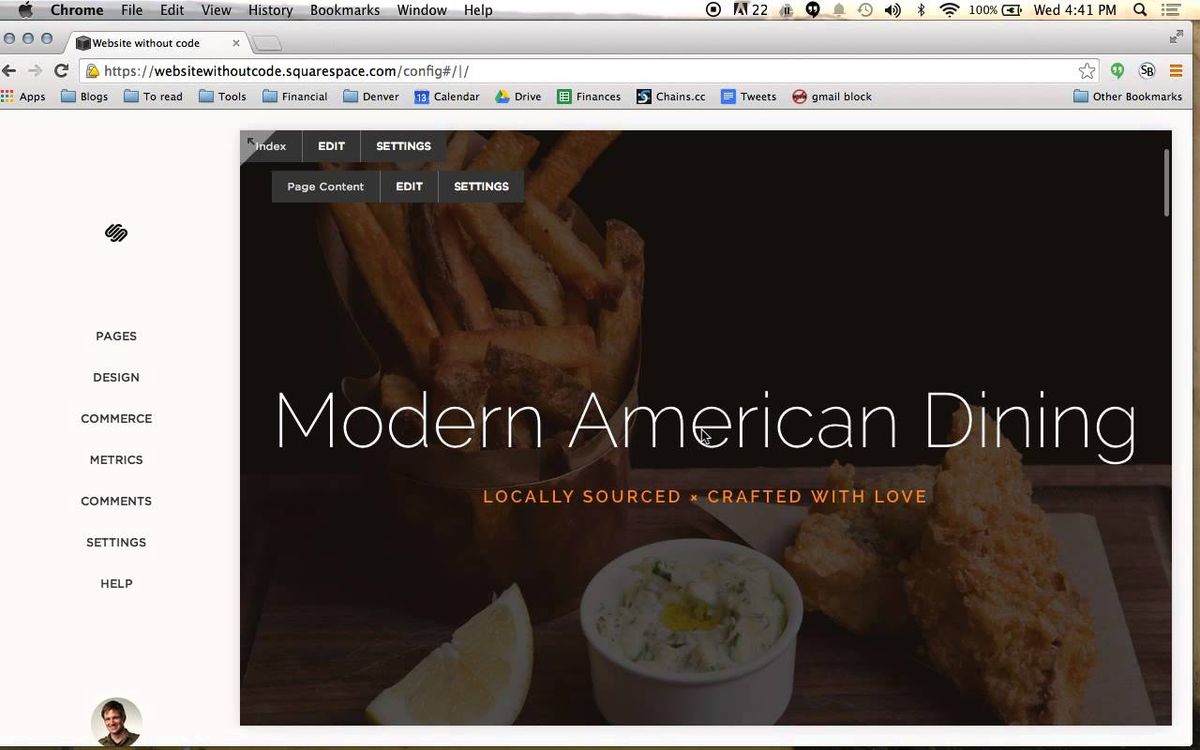Image resolution: width=1200 pixels, height=750 pixels.
Task: Click EDIT next to Page Content
Action: coord(409,186)
